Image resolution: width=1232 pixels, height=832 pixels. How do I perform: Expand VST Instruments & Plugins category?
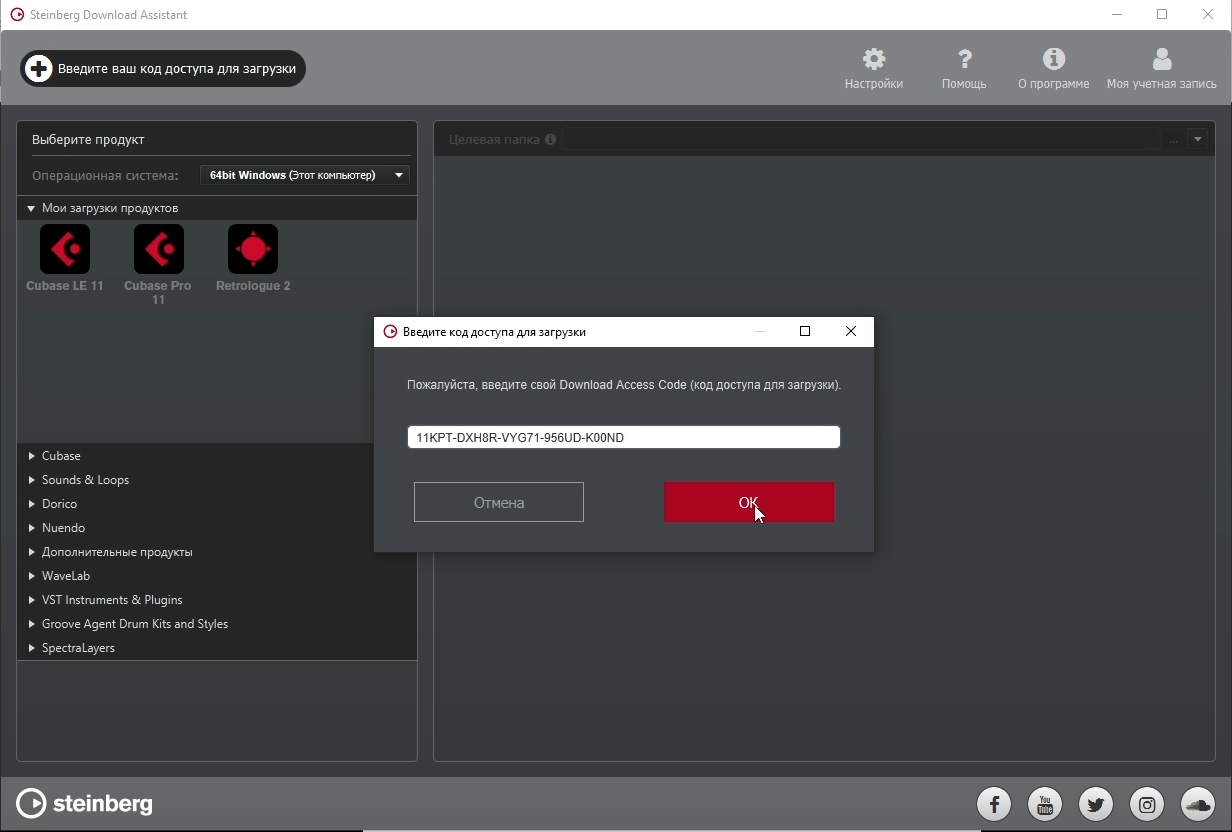32,600
